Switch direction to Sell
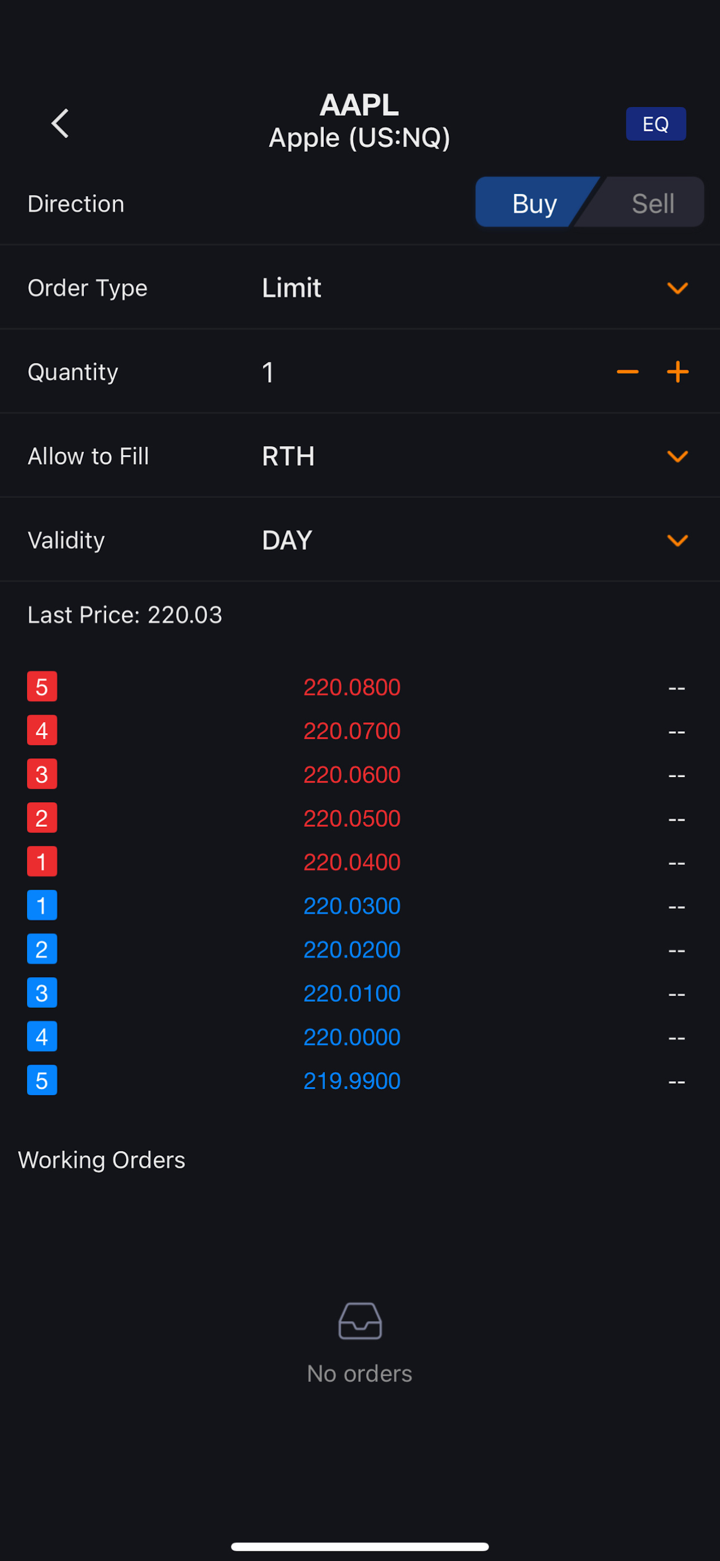This screenshot has width=720, height=1561. coord(652,204)
